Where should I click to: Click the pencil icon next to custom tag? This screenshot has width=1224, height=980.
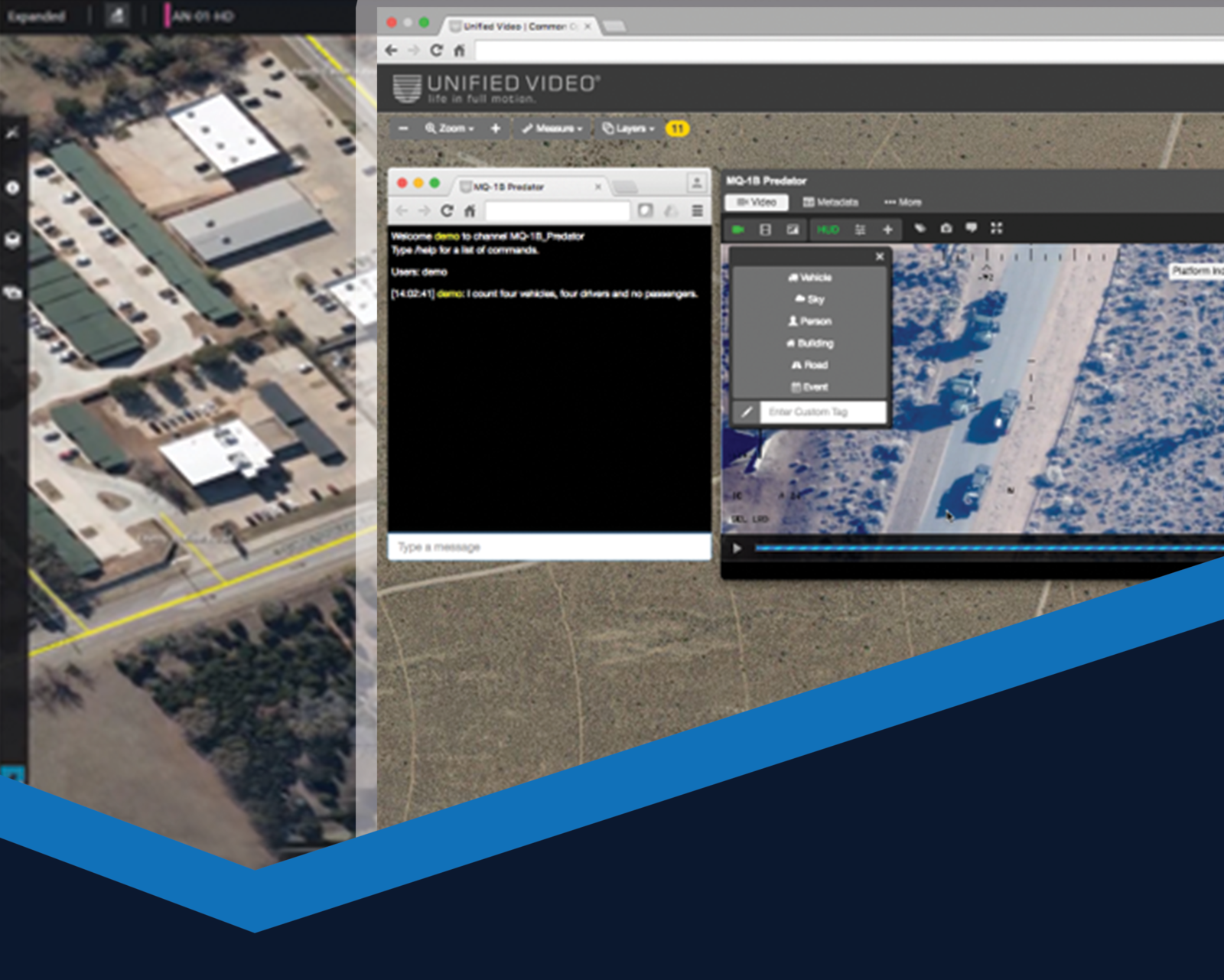[x=747, y=412]
